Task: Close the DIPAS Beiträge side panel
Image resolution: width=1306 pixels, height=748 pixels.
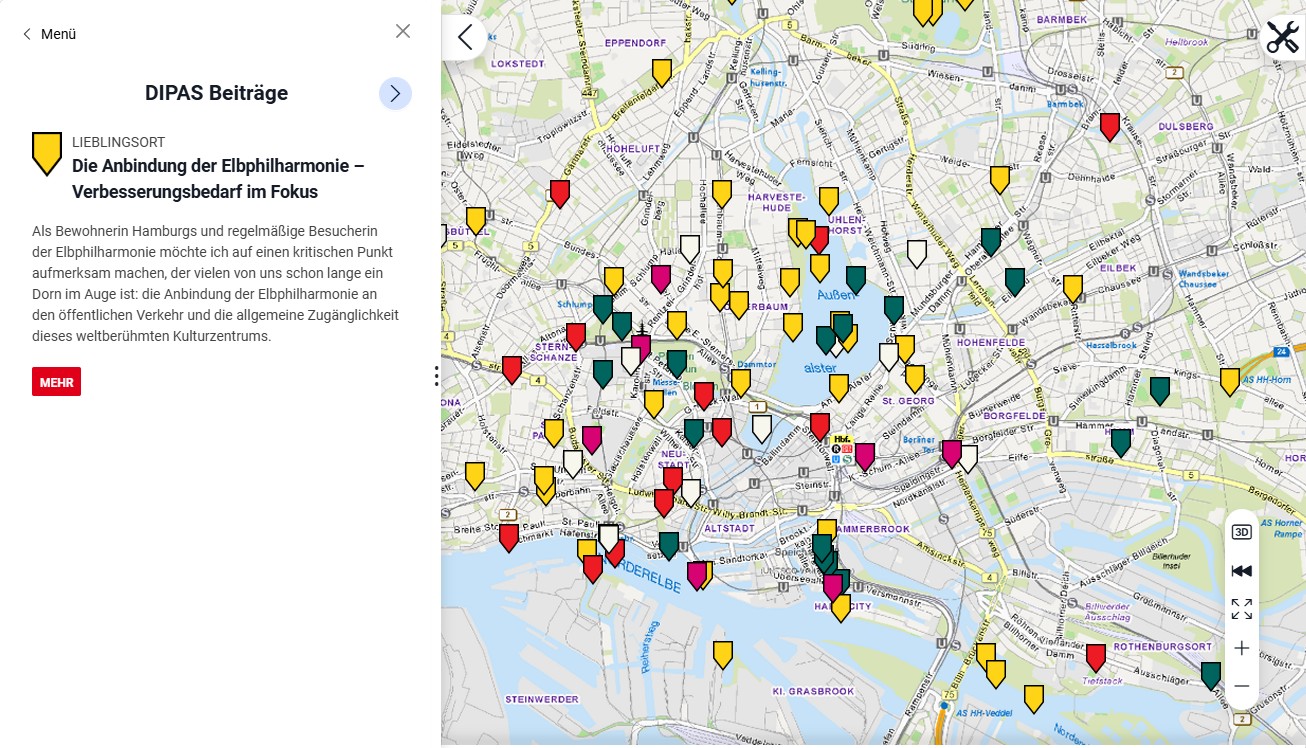Action: 403,31
